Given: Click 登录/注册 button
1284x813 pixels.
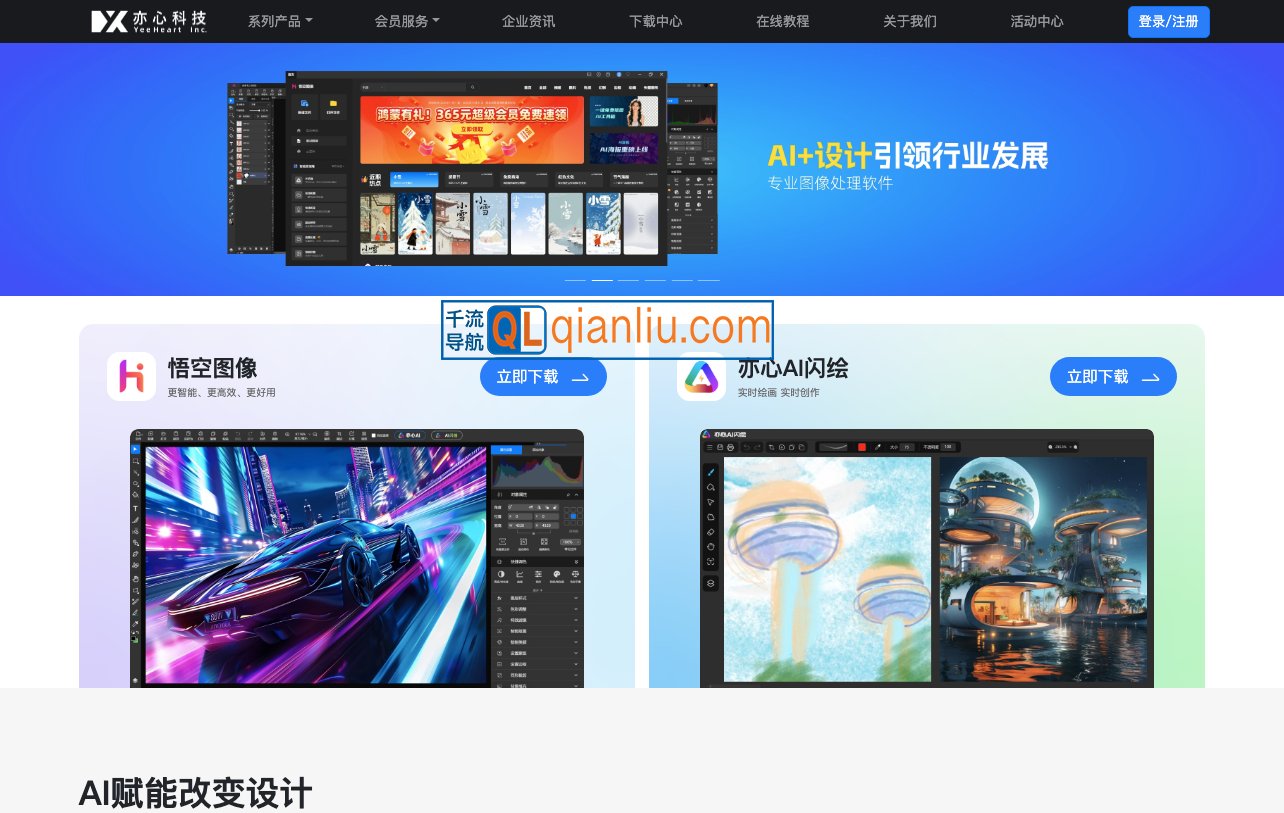Looking at the screenshot, I should pyautogui.click(x=1168, y=21).
